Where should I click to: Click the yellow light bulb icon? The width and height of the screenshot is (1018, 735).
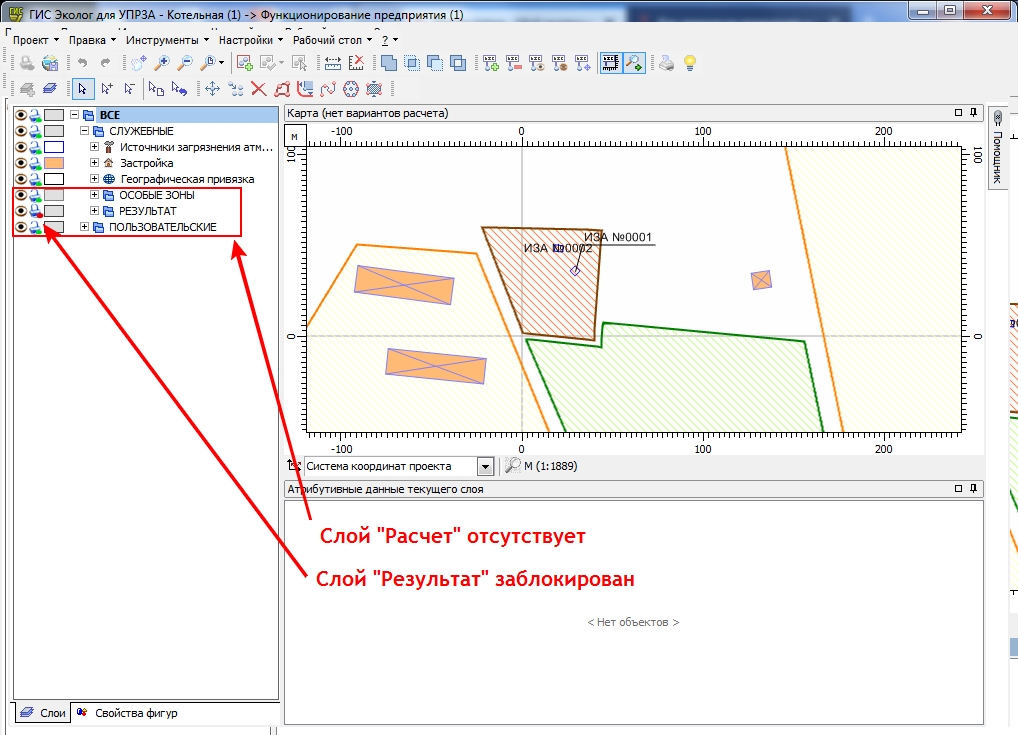click(x=689, y=63)
